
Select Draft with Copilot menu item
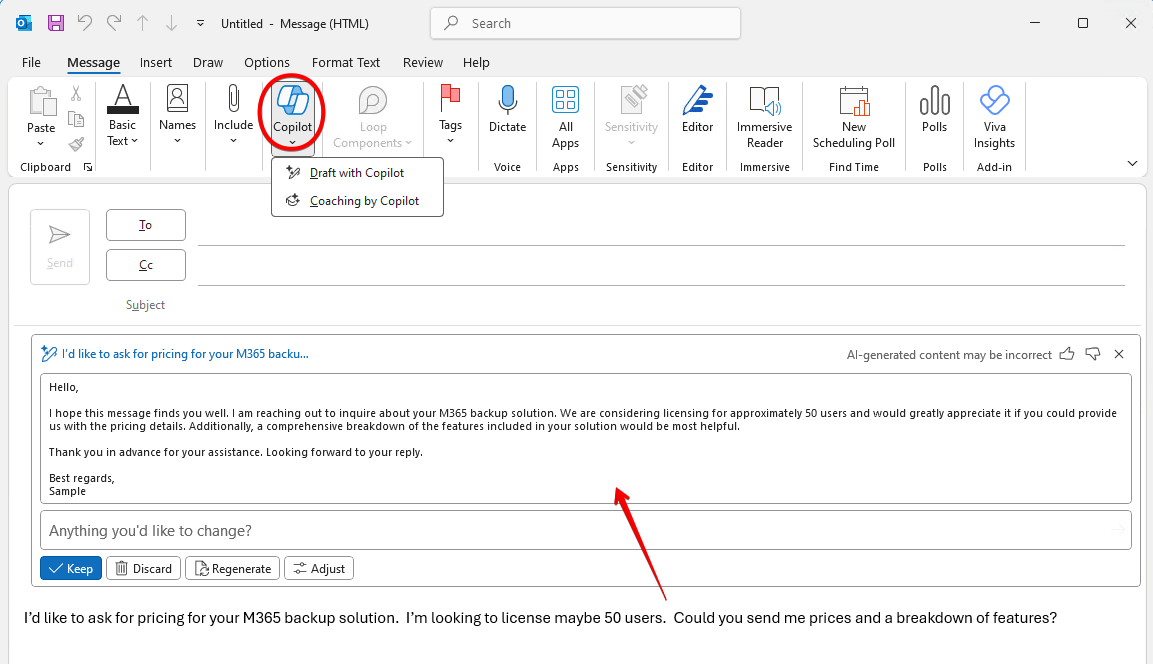pyautogui.click(x=356, y=173)
